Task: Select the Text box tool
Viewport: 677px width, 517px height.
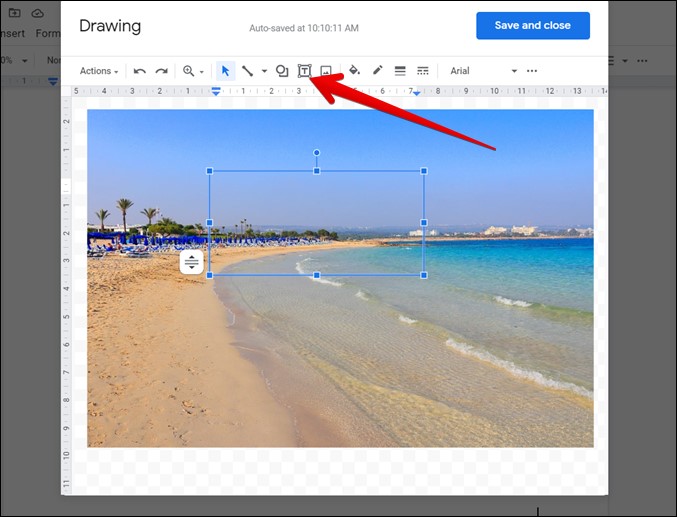Action: pos(304,71)
